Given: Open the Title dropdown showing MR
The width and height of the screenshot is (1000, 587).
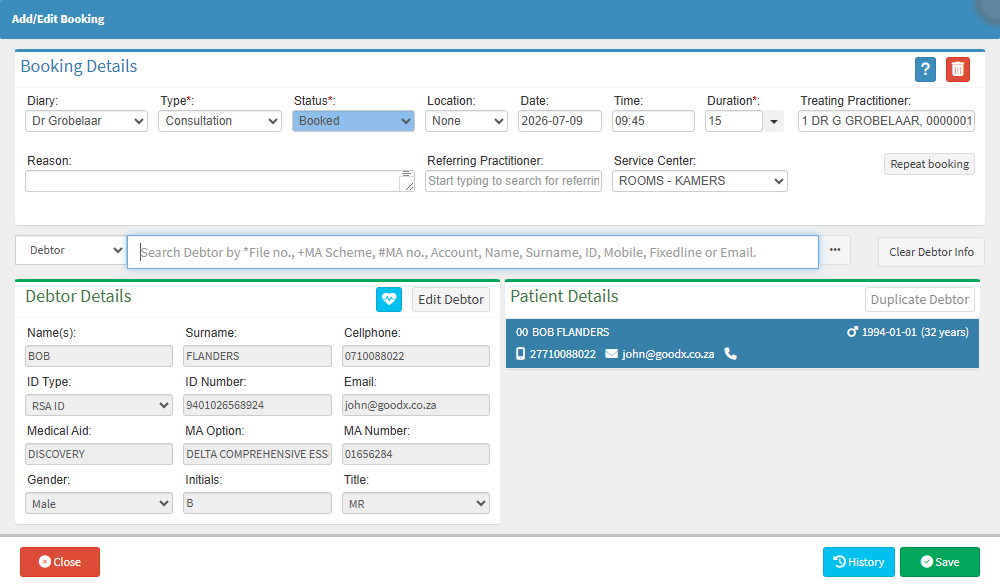Looking at the screenshot, I should click(416, 503).
